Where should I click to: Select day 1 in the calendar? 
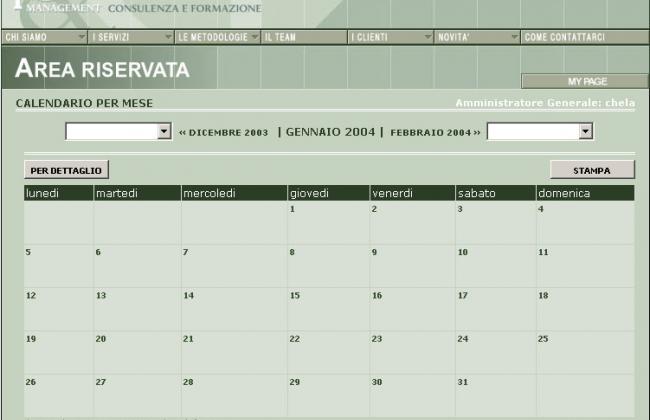tap(292, 209)
